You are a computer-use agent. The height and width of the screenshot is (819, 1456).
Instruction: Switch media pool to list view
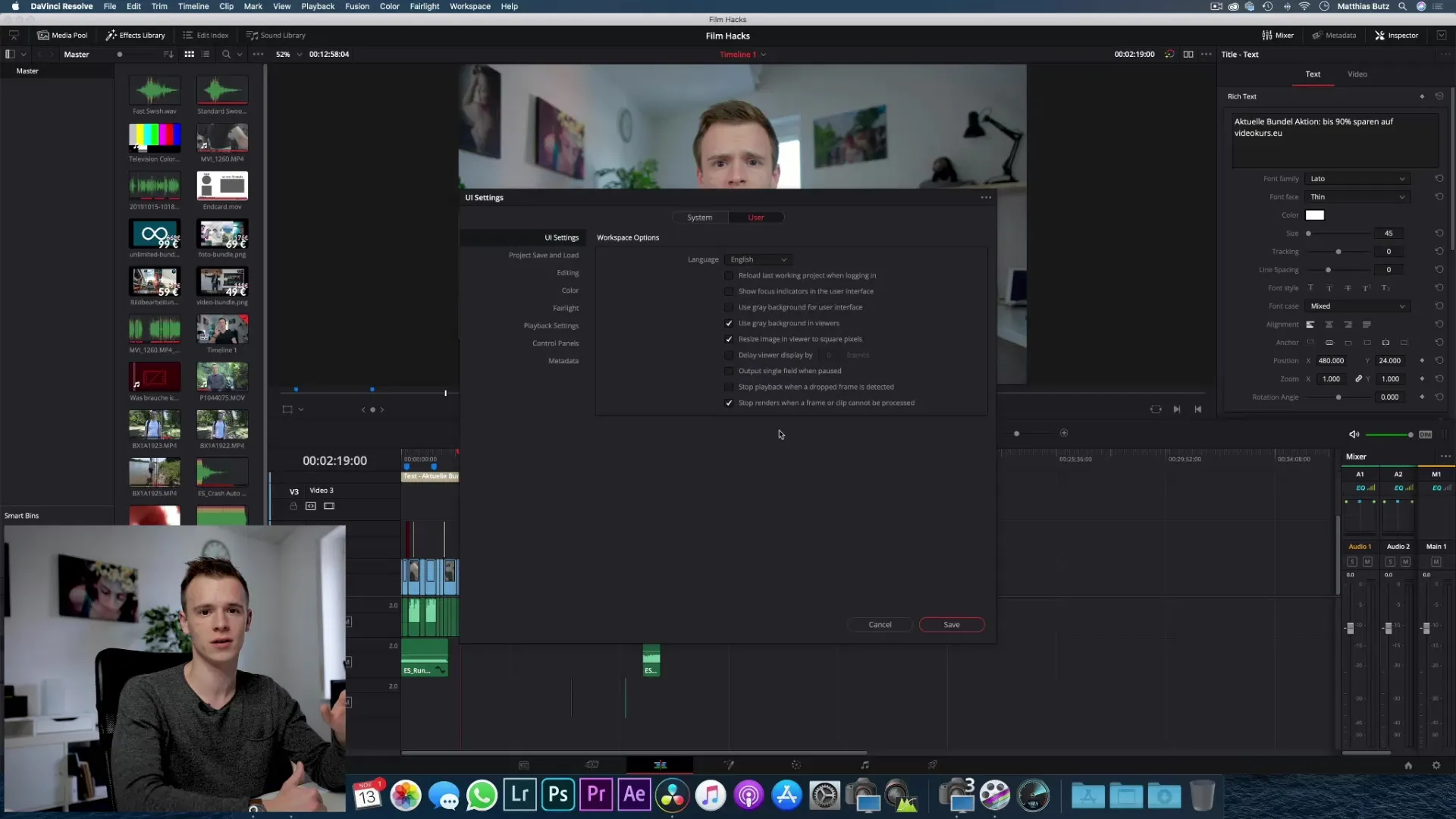point(206,54)
